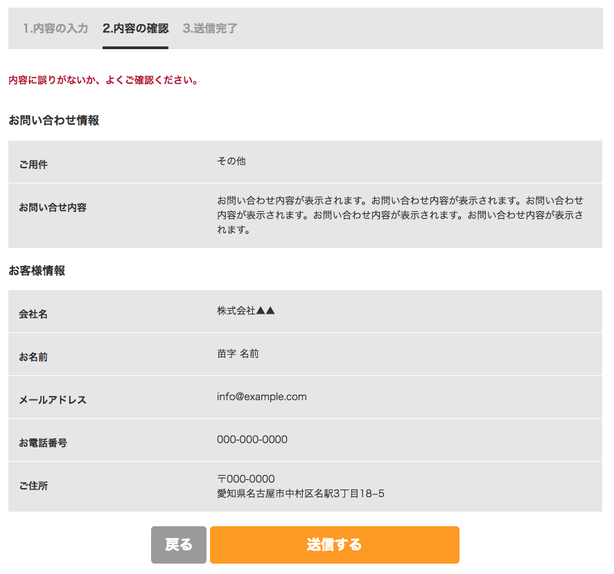Click the inquiry content paragraph text
The height and width of the screenshot is (574, 614).
(400, 214)
